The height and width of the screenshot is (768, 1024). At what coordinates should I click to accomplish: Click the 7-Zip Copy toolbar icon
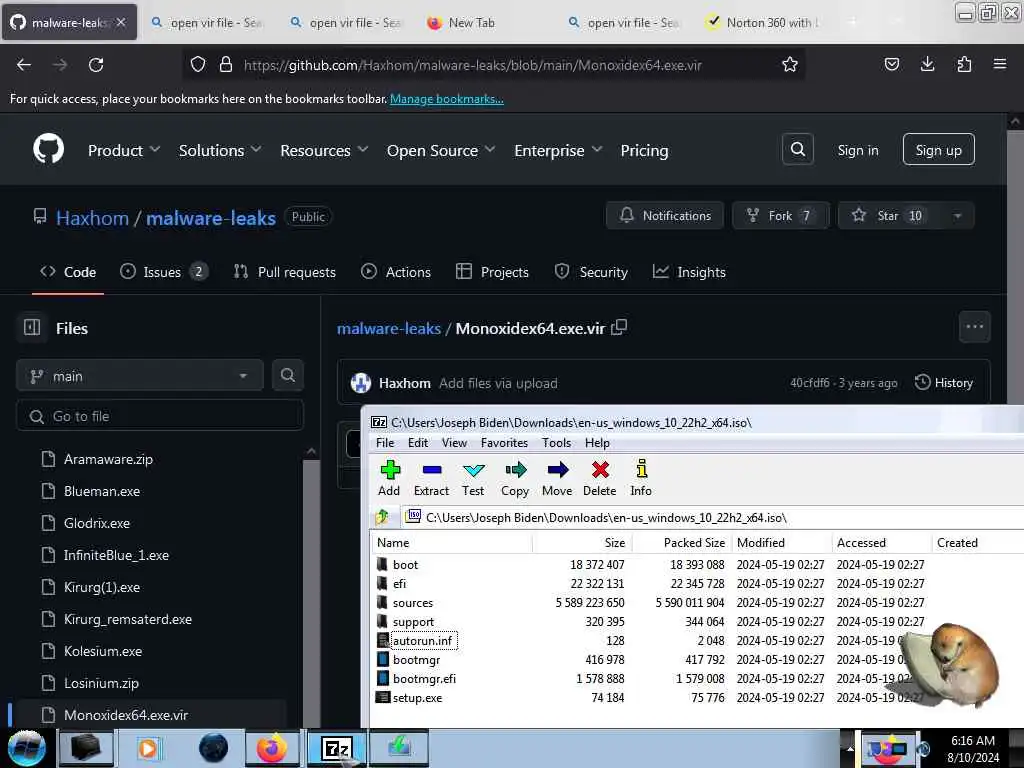click(x=515, y=470)
